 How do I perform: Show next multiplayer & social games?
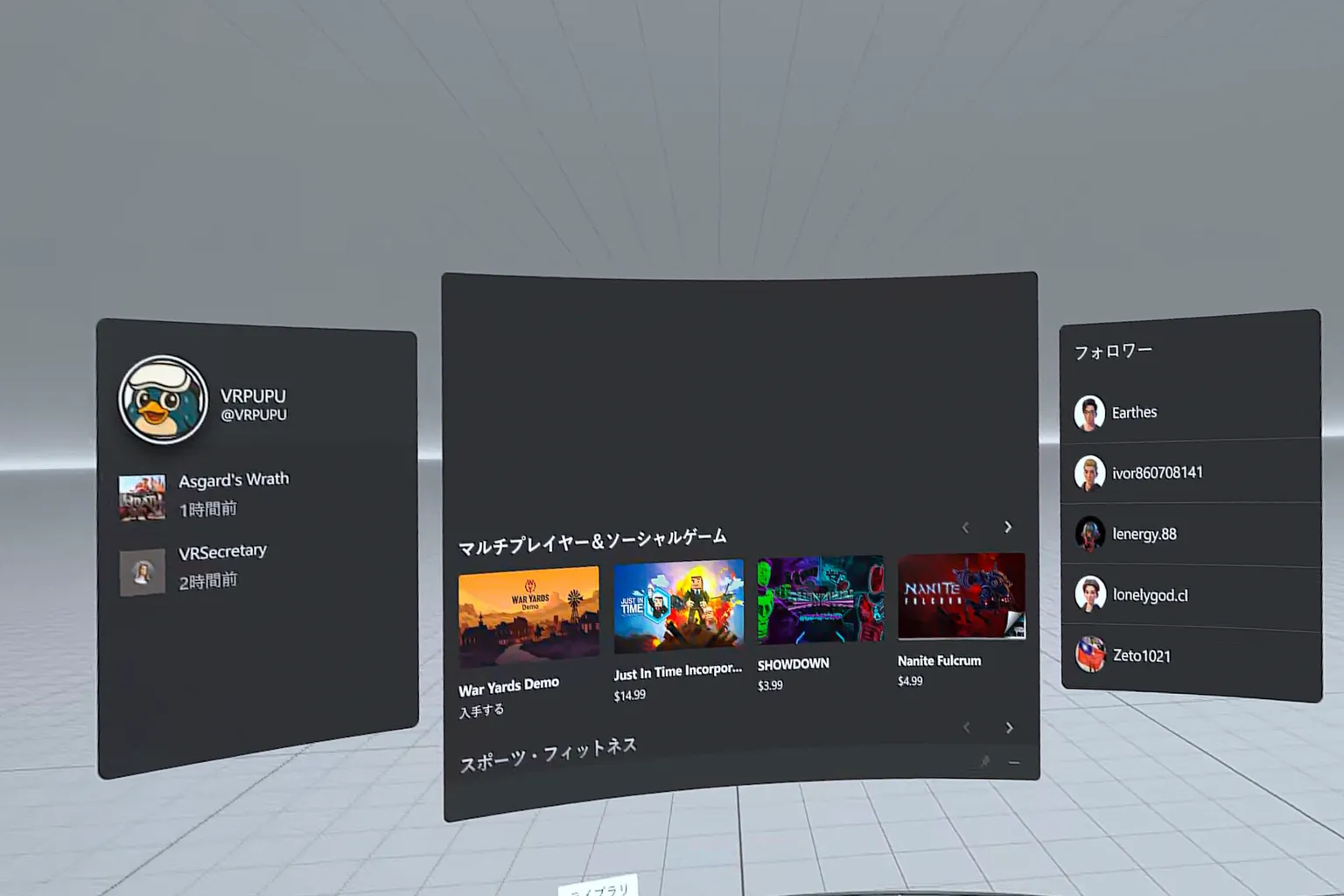tap(1008, 527)
